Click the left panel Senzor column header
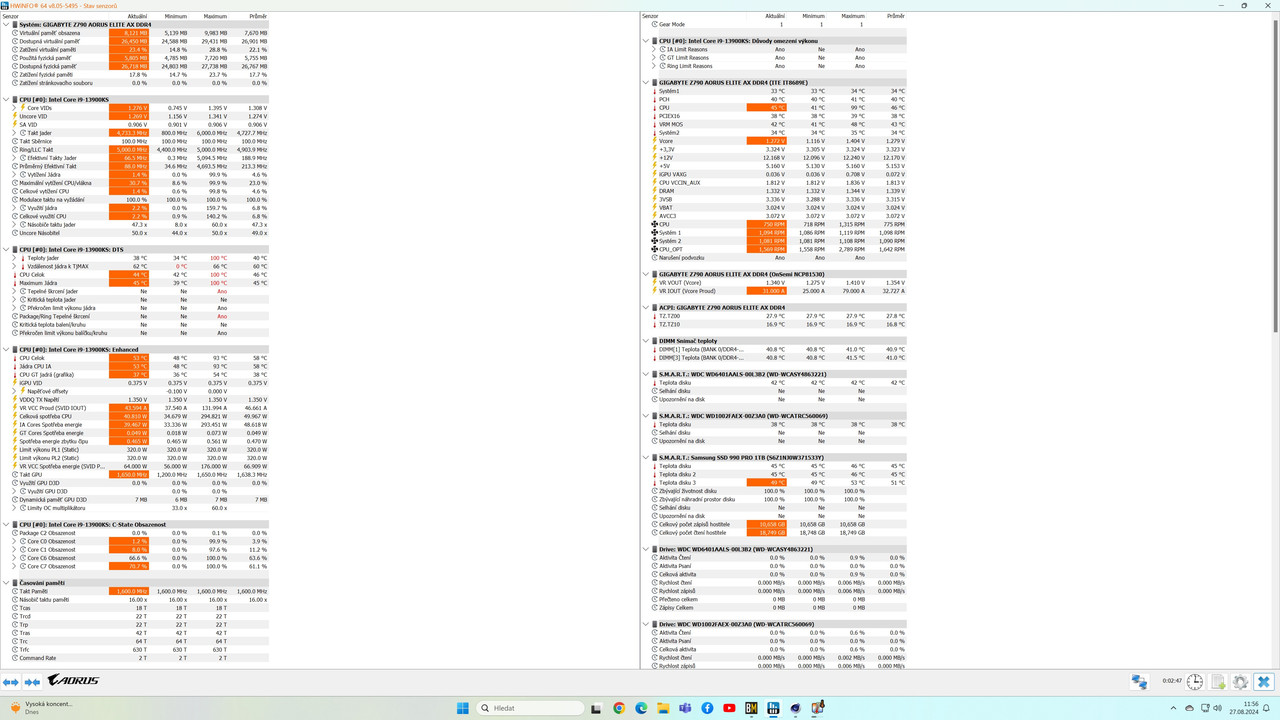 pyautogui.click(x=10, y=16)
